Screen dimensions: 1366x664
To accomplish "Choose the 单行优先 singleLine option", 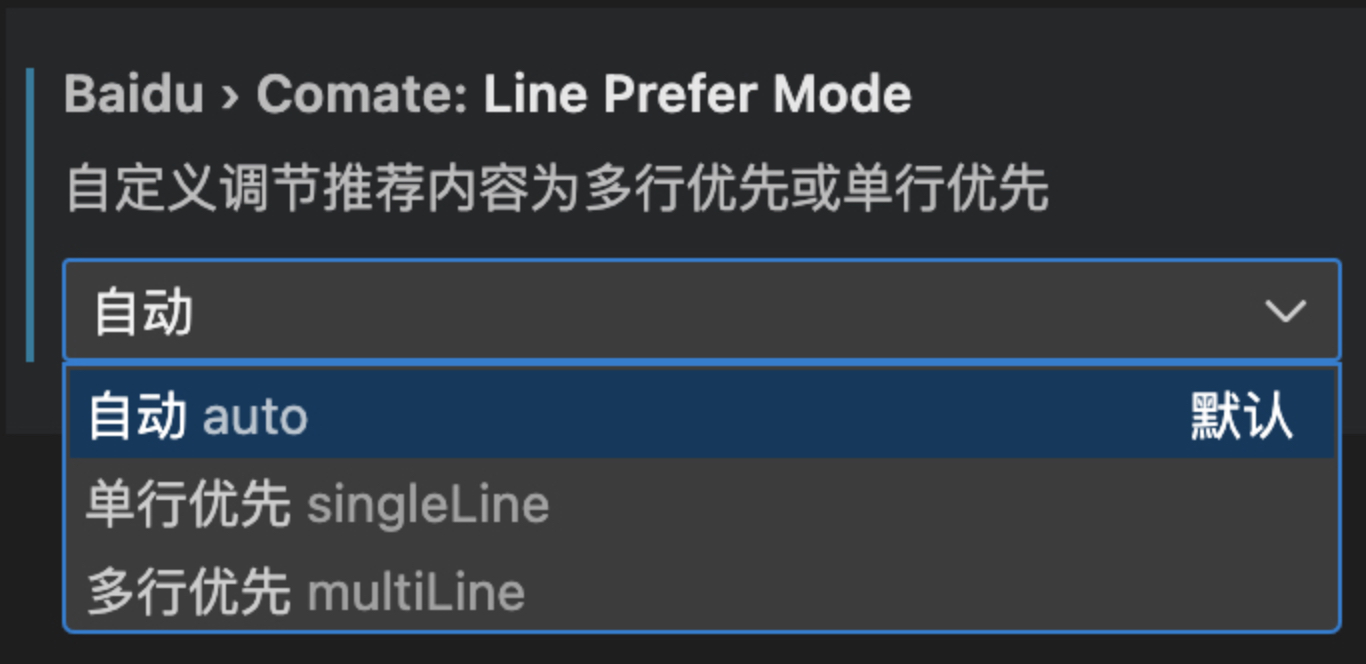I will pos(701,504).
